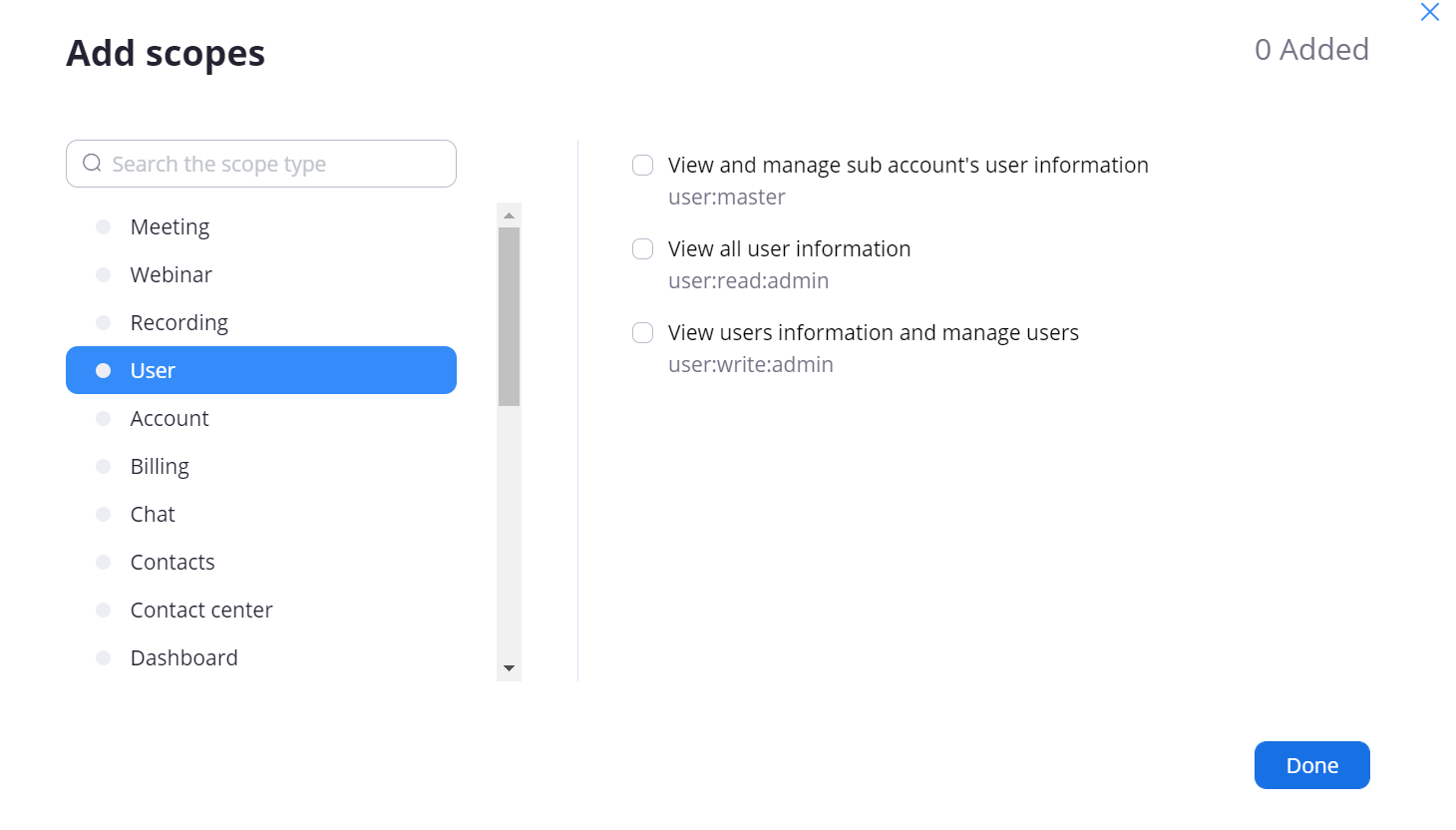Show Chat scopes
Image resolution: width=1456 pixels, height=830 pixels.
(153, 515)
